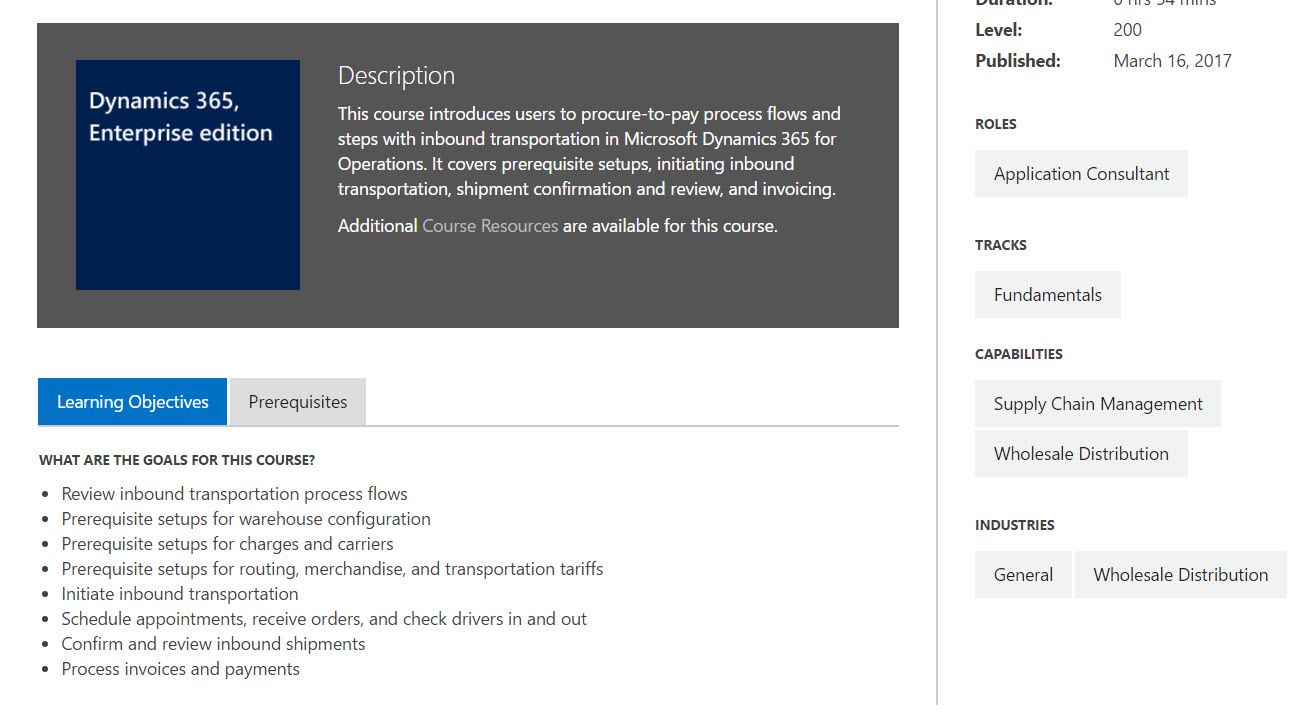The image size is (1311, 714).
Task: Click the 'What are the goals for this course?' heading
Action: click(177, 461)
